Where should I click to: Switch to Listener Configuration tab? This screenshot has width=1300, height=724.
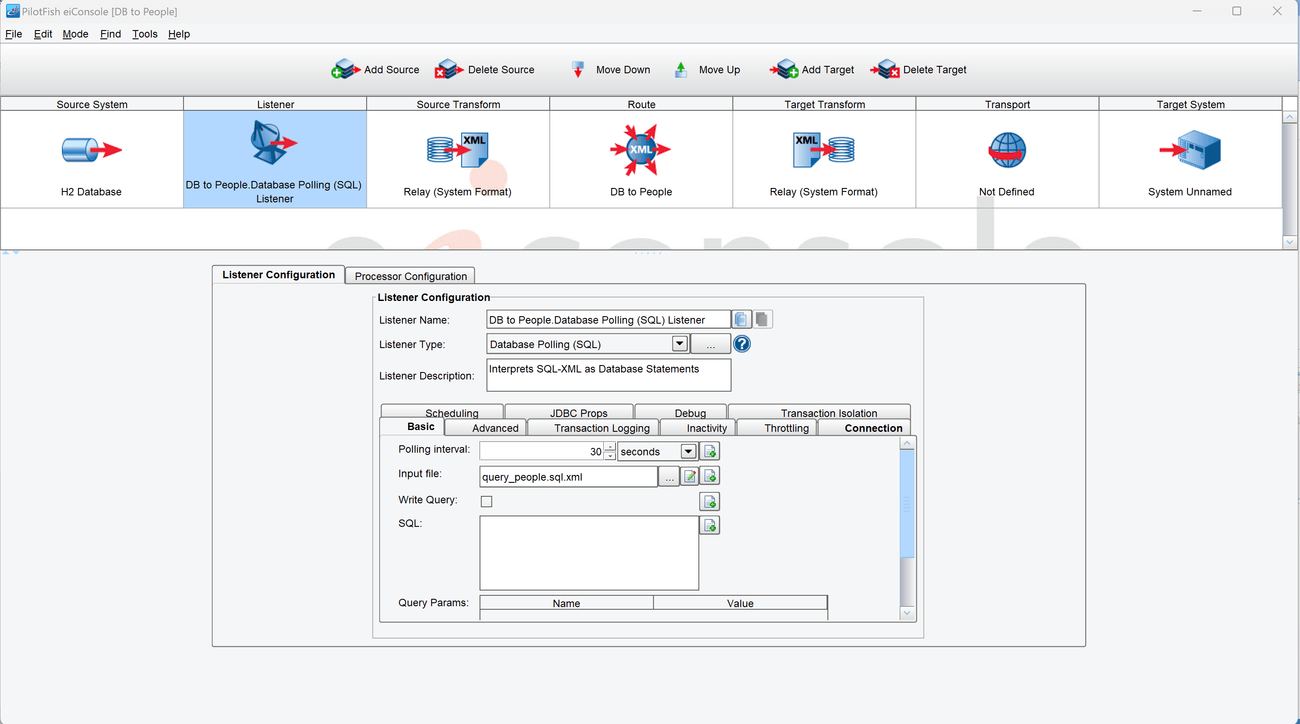tap(278, 275)
